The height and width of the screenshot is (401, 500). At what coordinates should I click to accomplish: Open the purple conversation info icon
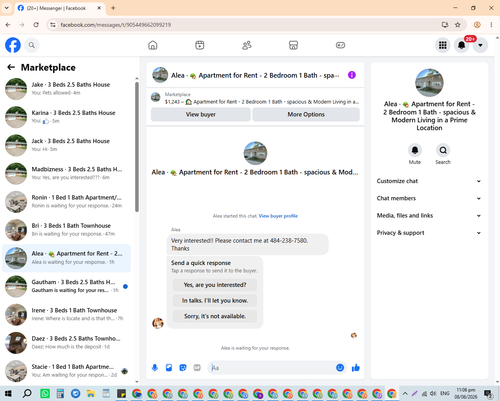pyautogui.click(x=352, y=75)
